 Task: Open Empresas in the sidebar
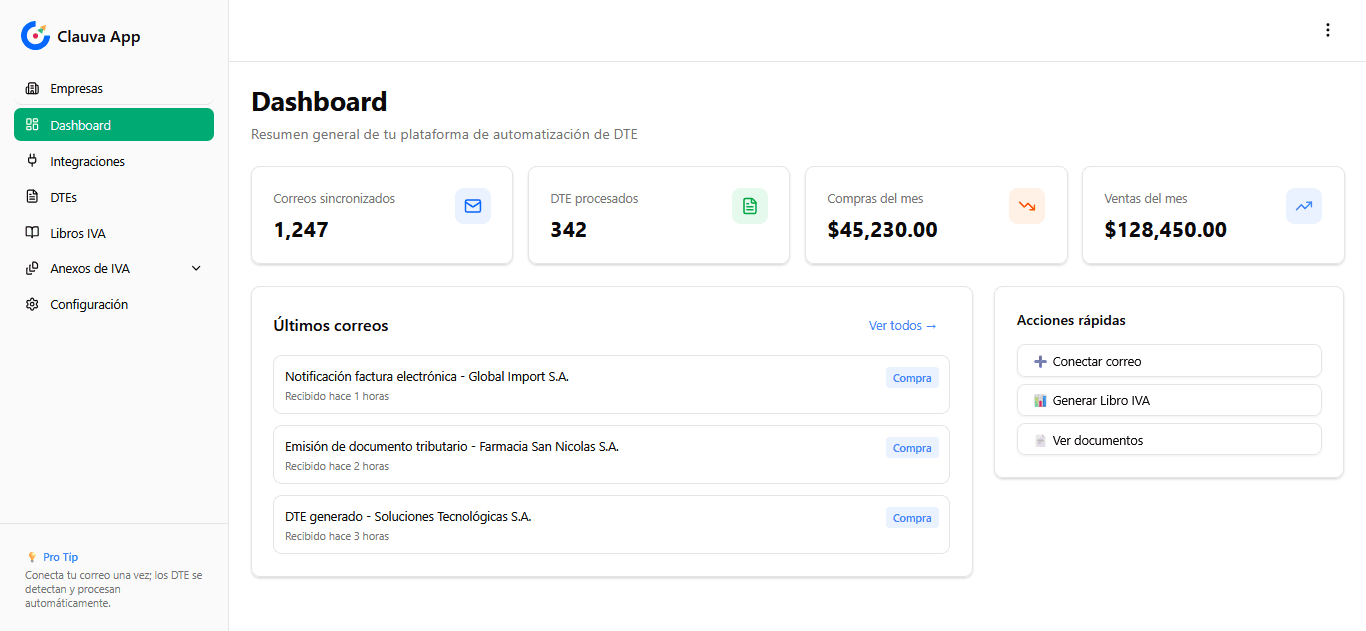click(76, 89)
